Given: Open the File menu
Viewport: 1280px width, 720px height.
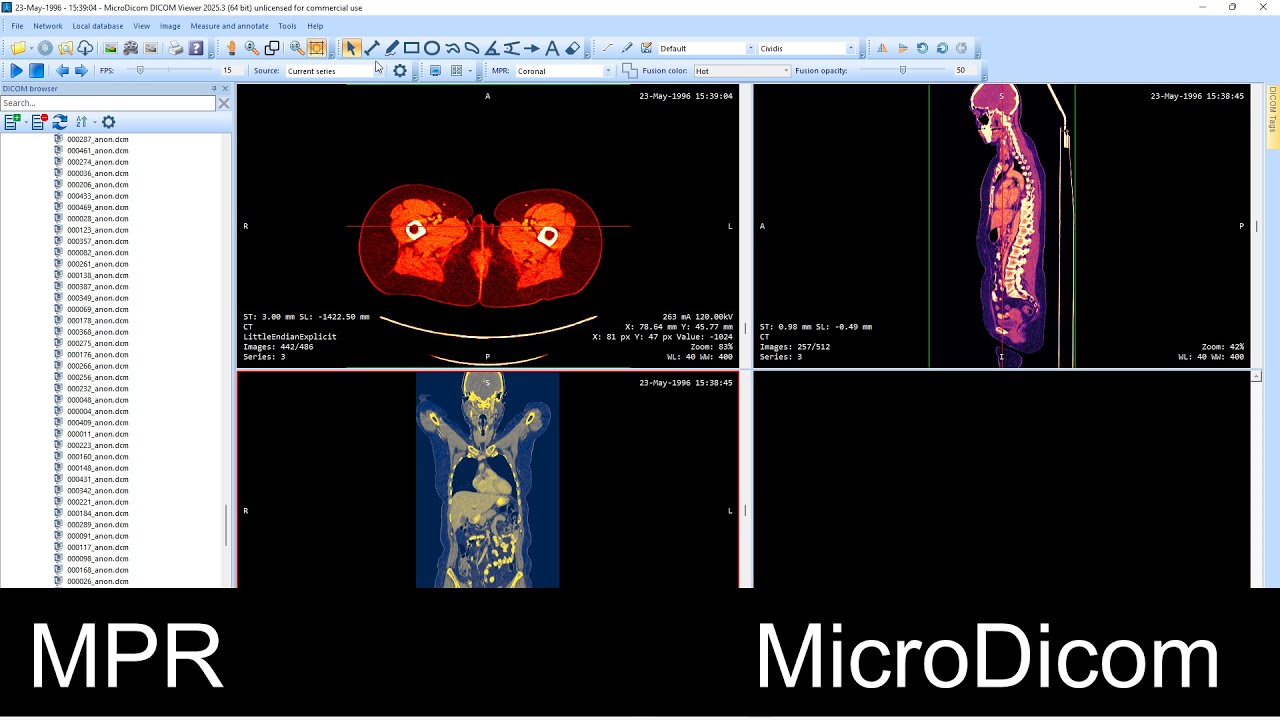Looking at the screenshot, I should tap(17, 26).
